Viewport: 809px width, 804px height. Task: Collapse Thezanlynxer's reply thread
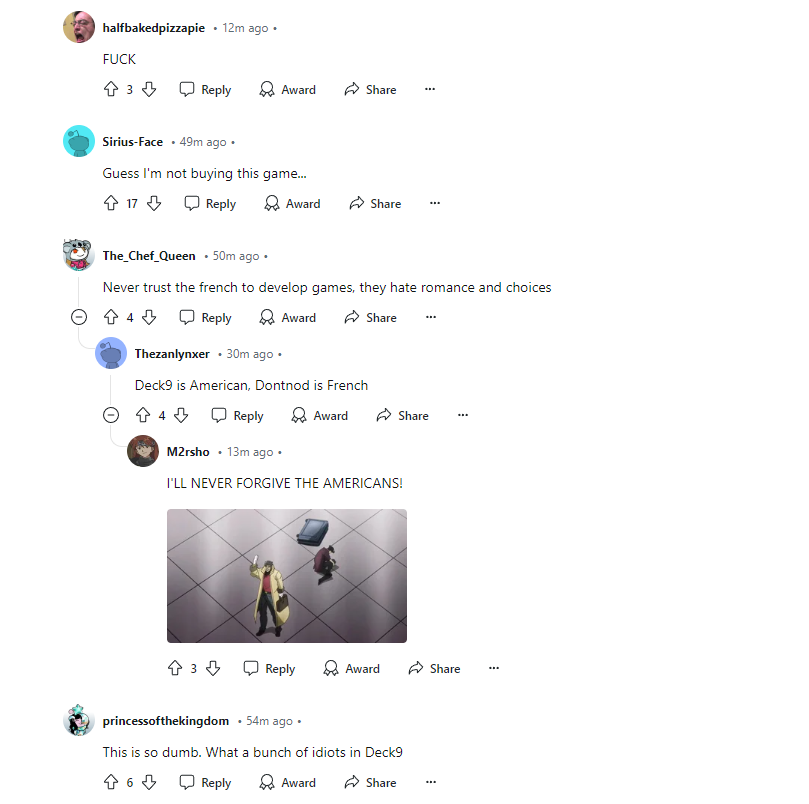pos(111,415)
